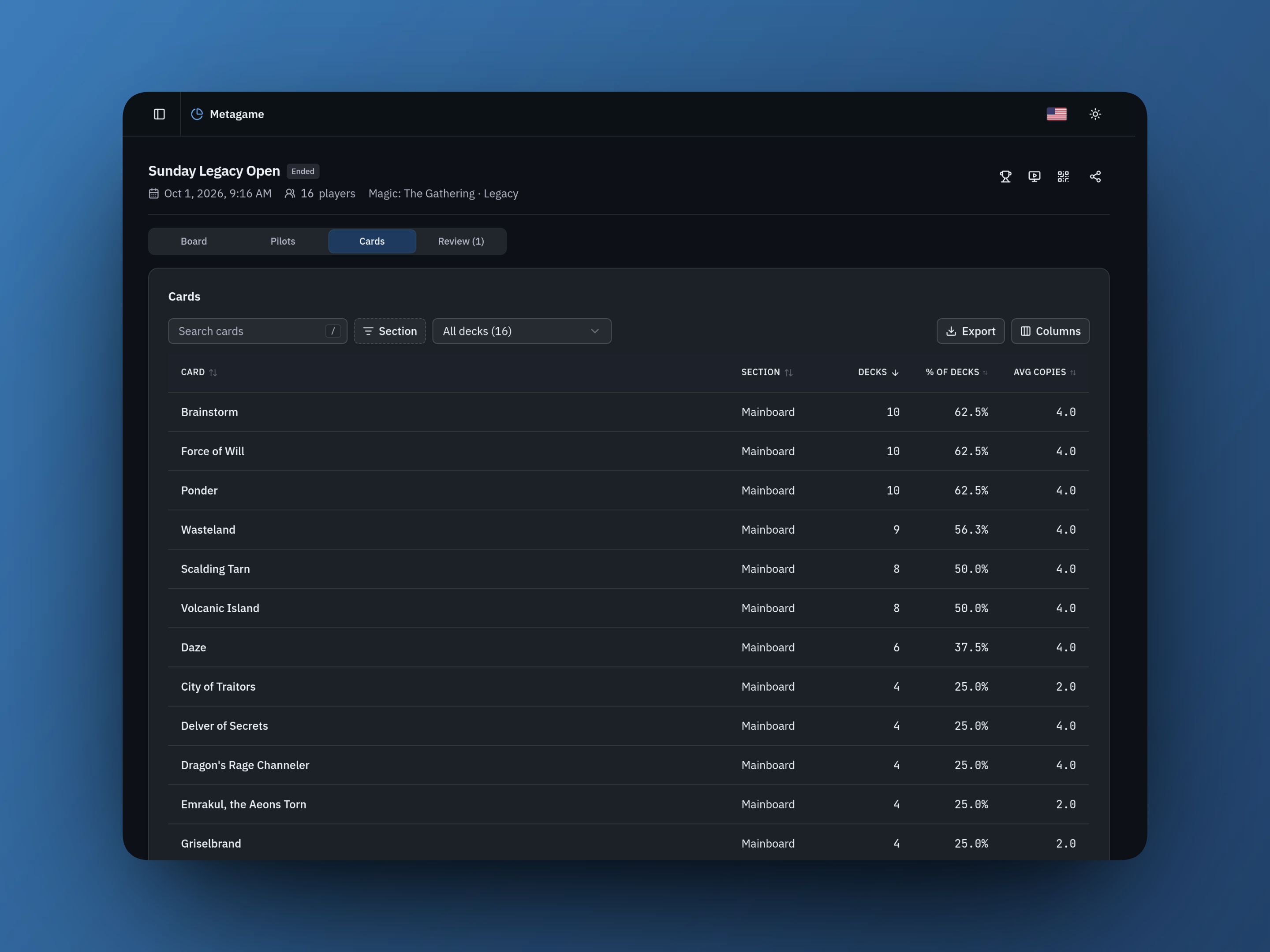The height and width of the screenshot is (952, 1270).
Task: Switch to the Pilots tab
Action: (x=283, y=241)
